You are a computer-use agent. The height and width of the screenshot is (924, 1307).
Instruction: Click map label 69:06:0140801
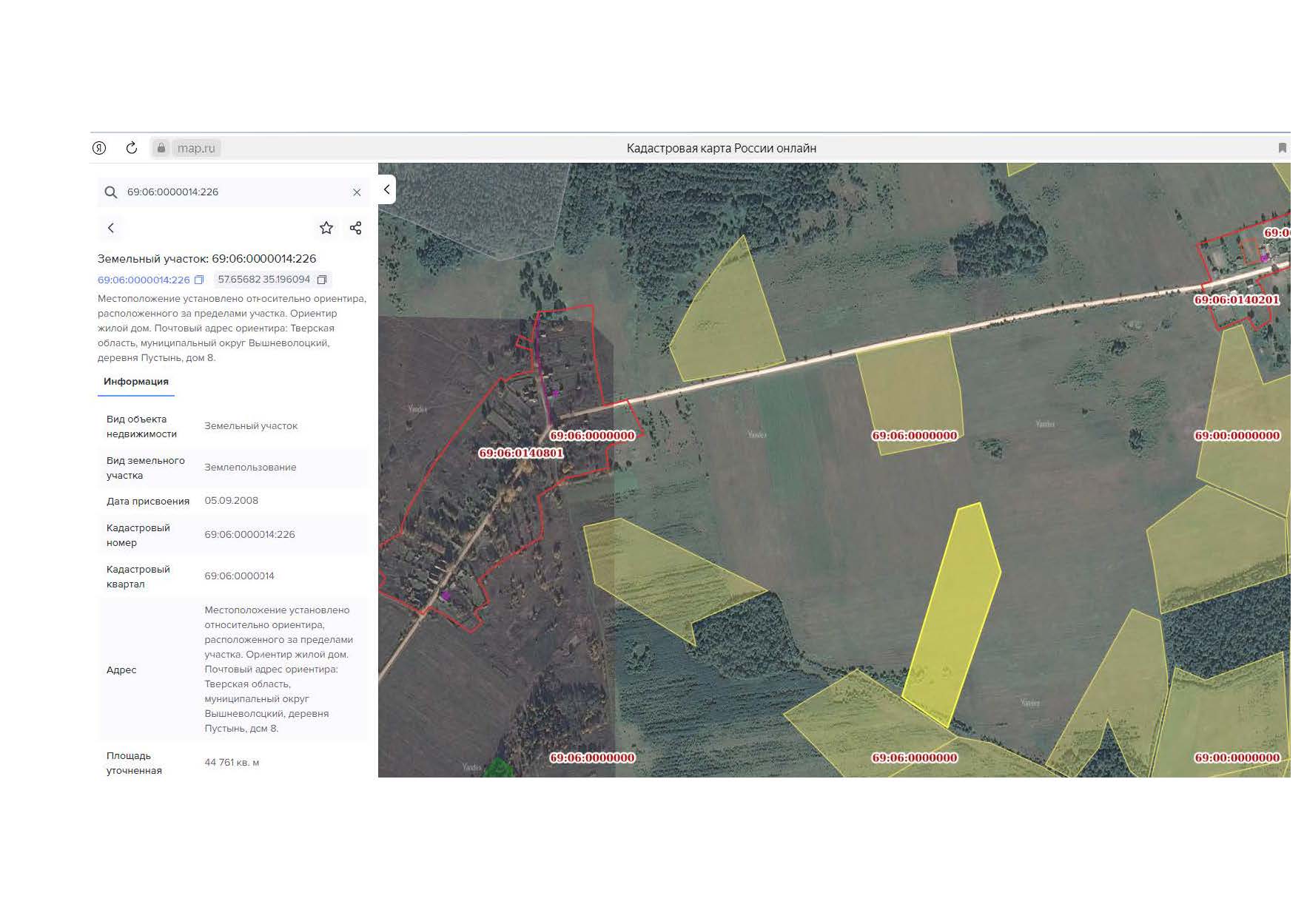[521, 453]
